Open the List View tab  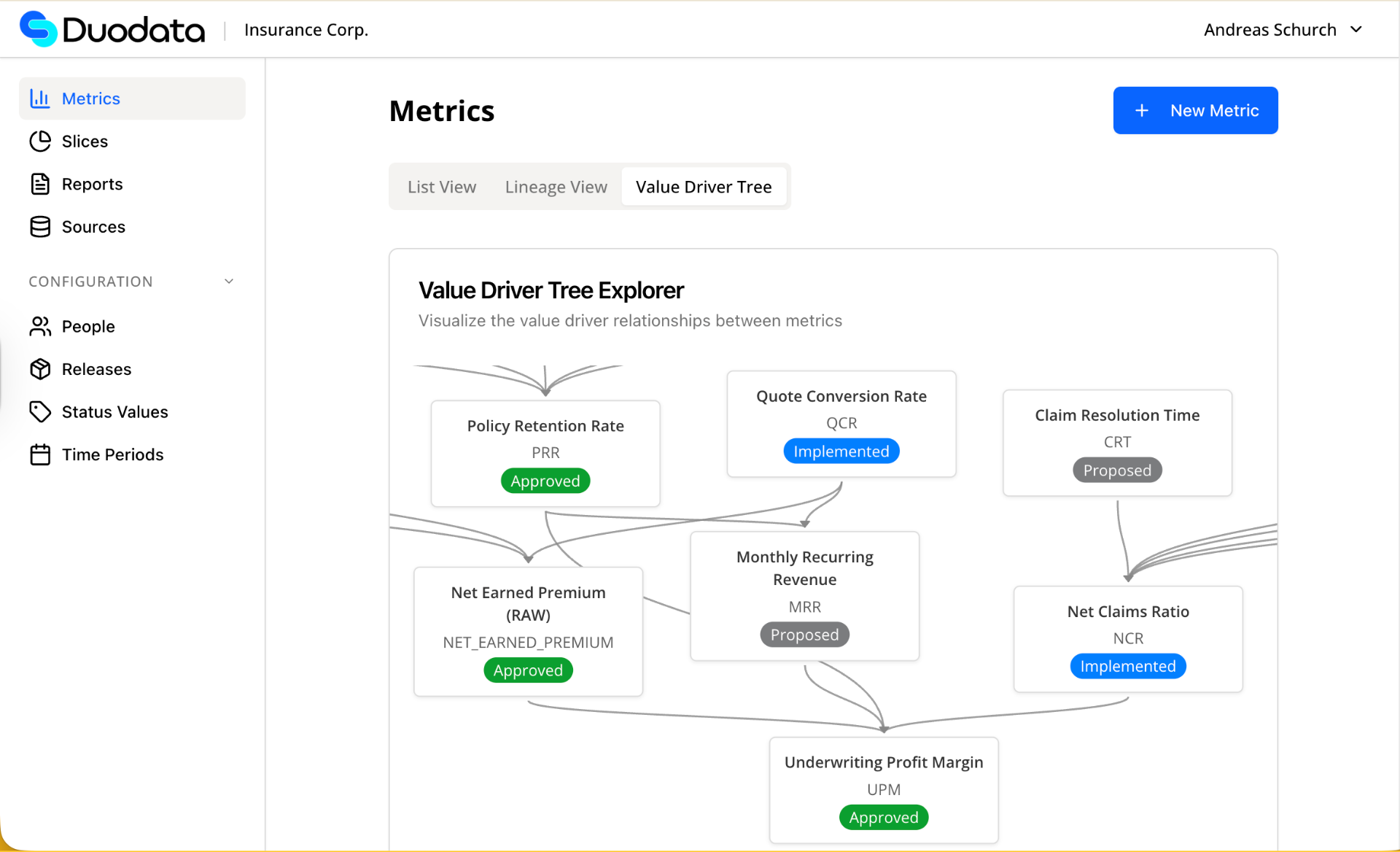(x=441, y=186)
